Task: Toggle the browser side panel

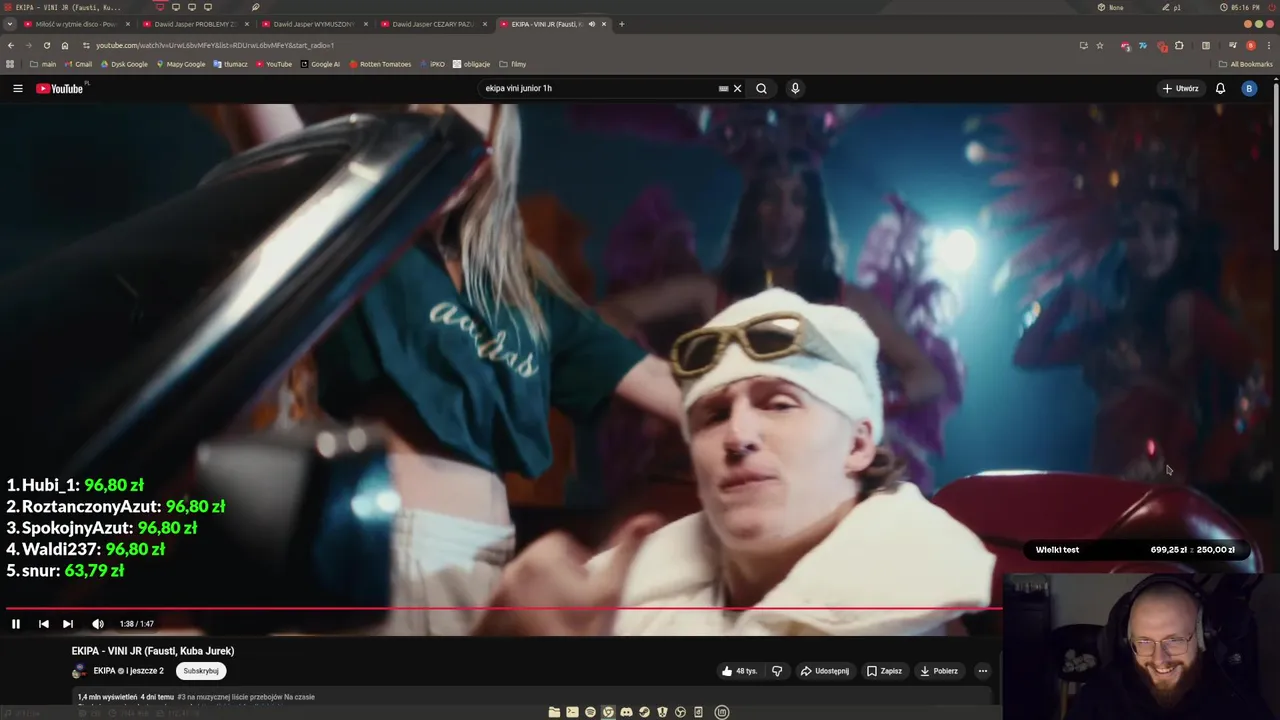Action: [x=1206, y=45]
